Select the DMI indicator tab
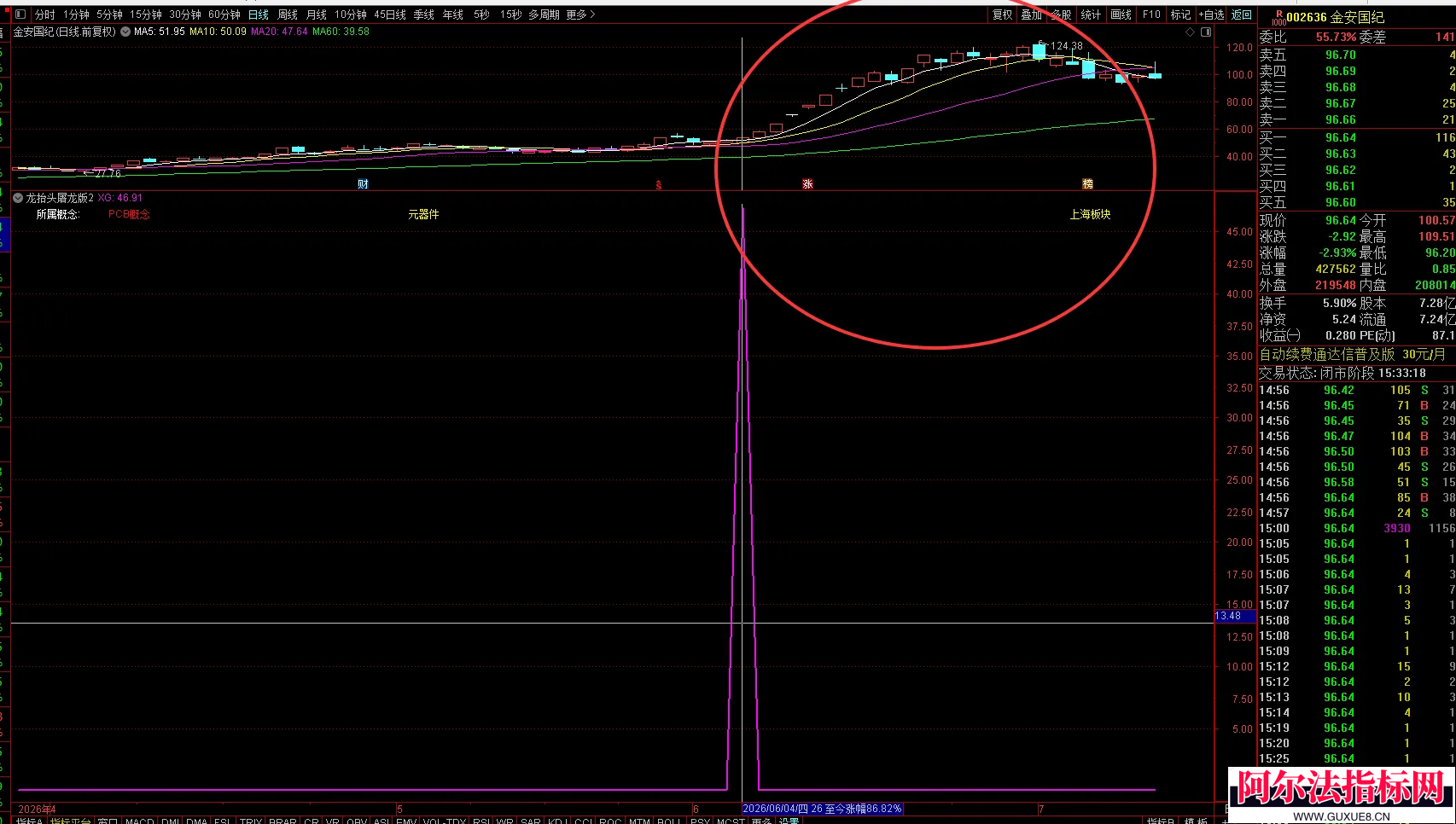The height and width of the screenshot is (824, 1456). [x=171, y=821]
